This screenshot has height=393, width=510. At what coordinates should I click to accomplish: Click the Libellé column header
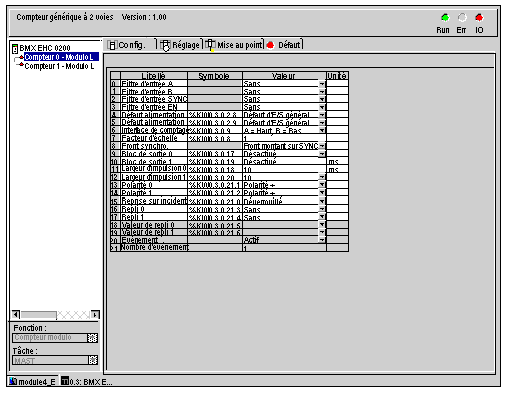coord(154,76)
